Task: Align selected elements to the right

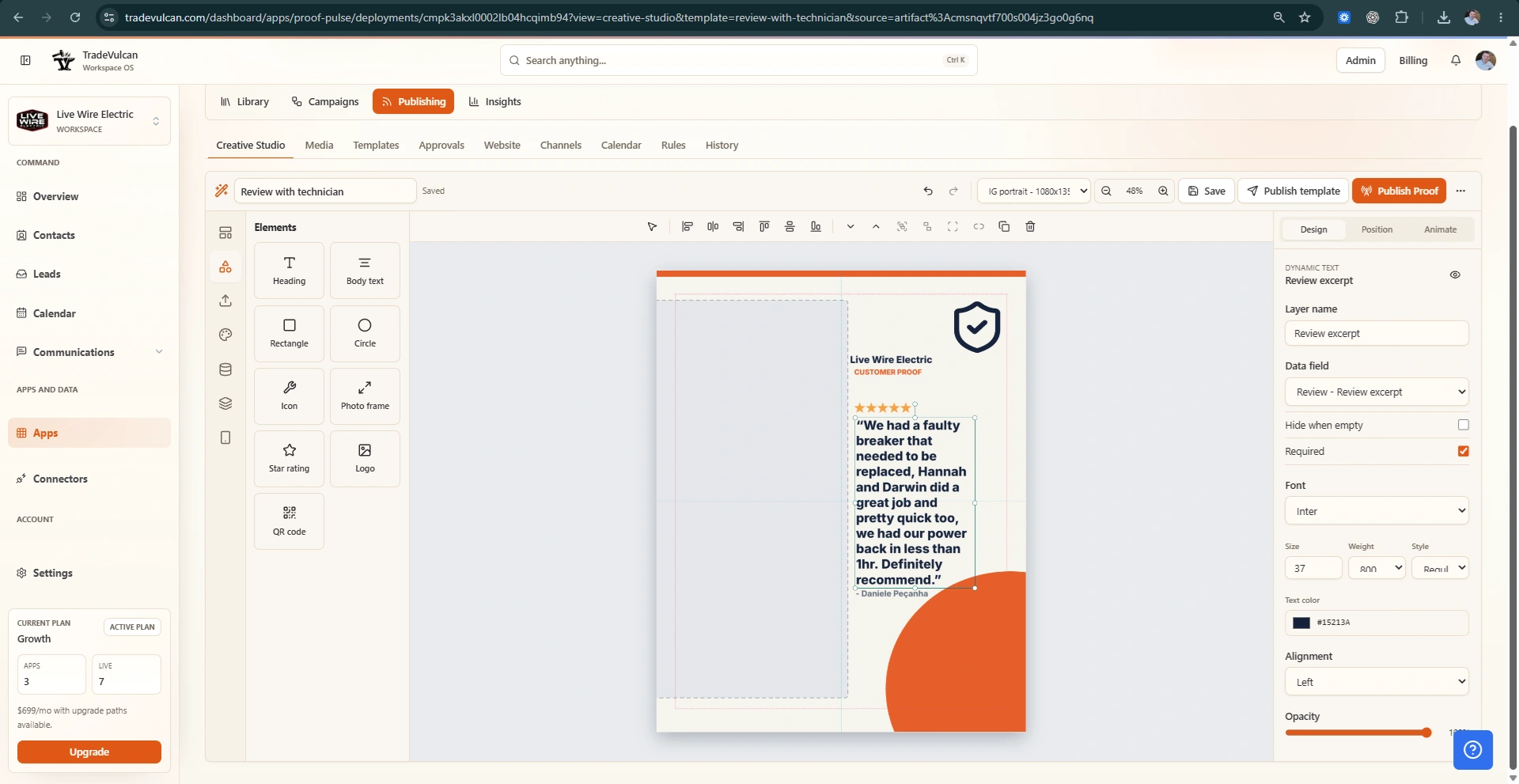Action: pos(738,227)
